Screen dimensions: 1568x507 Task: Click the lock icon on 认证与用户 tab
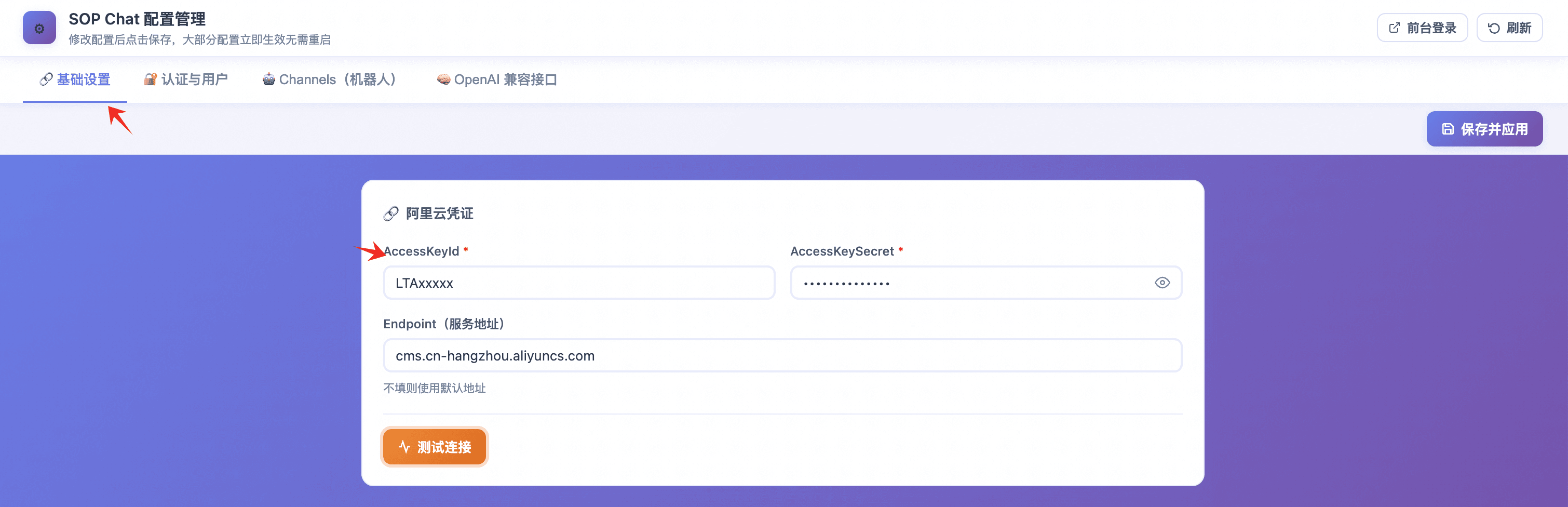[150, 79]
